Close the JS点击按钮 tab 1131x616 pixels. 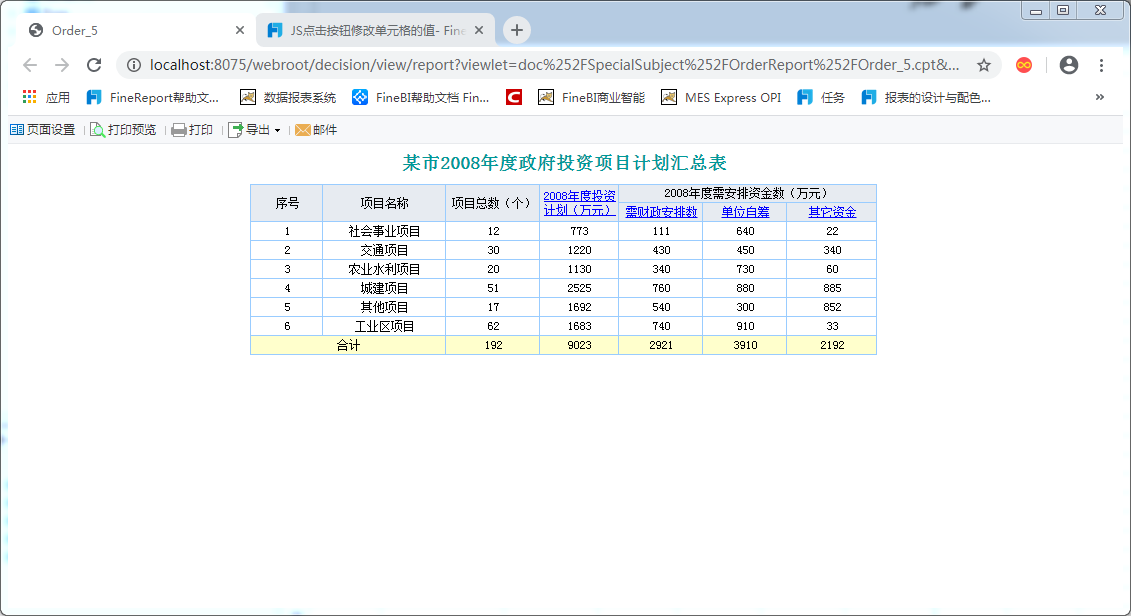pyautogui.click(x=479, y=30)
